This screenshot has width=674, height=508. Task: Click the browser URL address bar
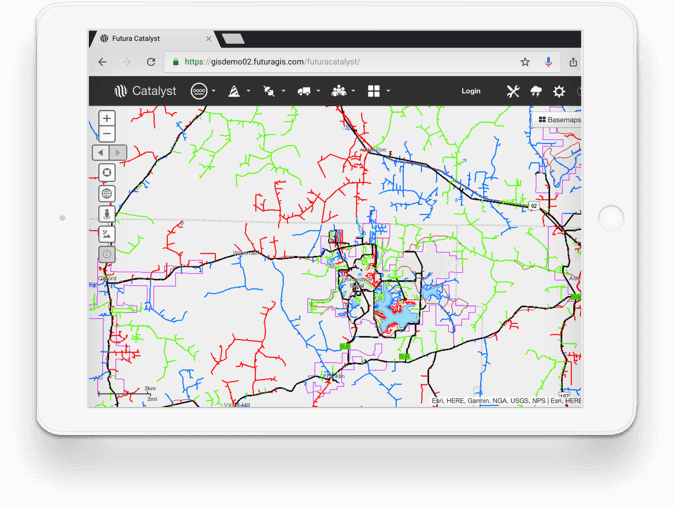click(x=340, y=62)
